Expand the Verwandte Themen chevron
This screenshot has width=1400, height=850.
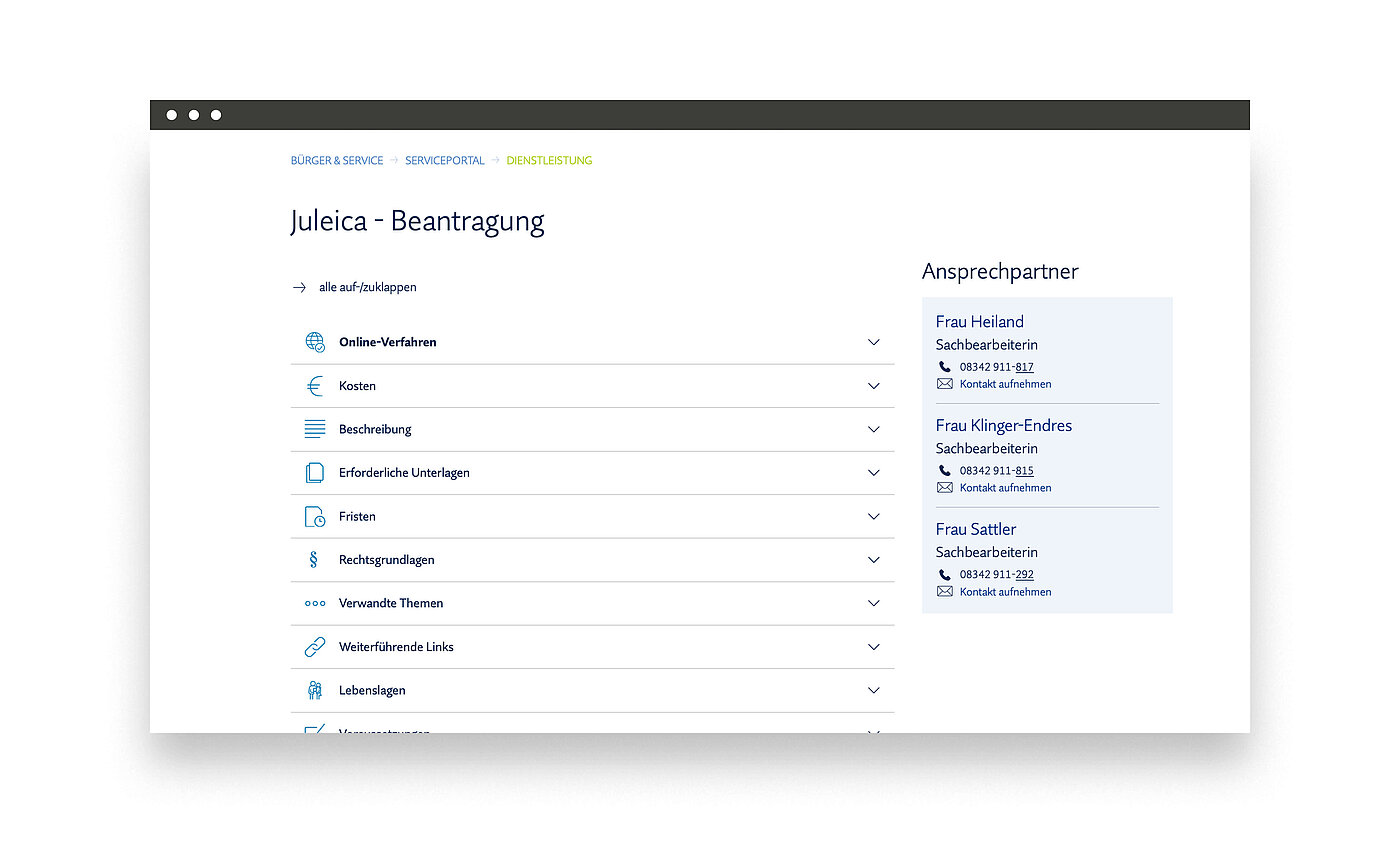[874, 604]
